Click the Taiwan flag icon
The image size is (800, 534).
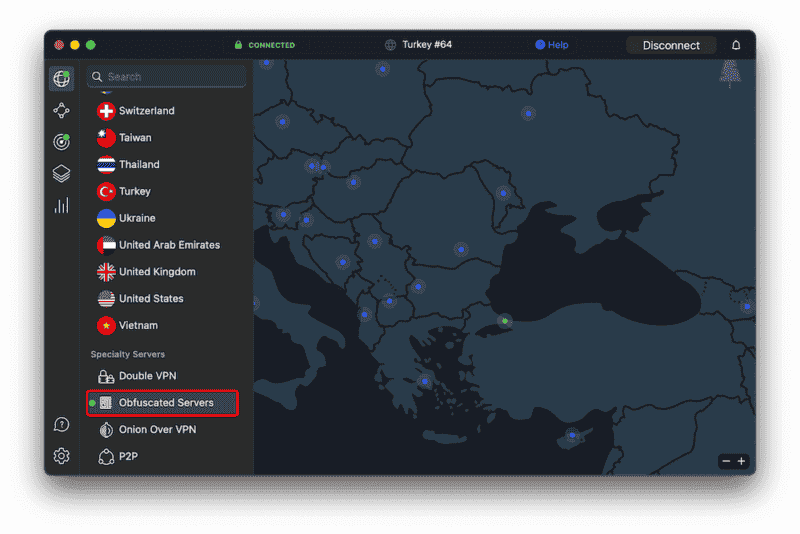[x=106, y=138]
